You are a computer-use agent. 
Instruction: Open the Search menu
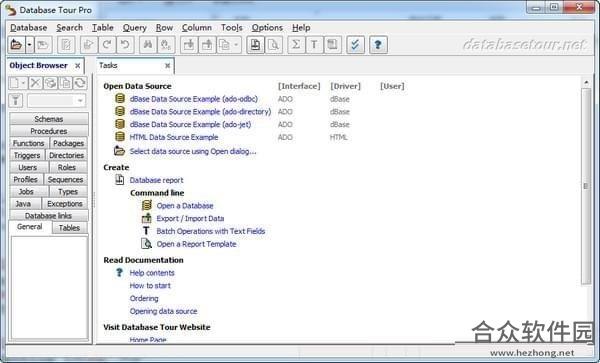70,28
